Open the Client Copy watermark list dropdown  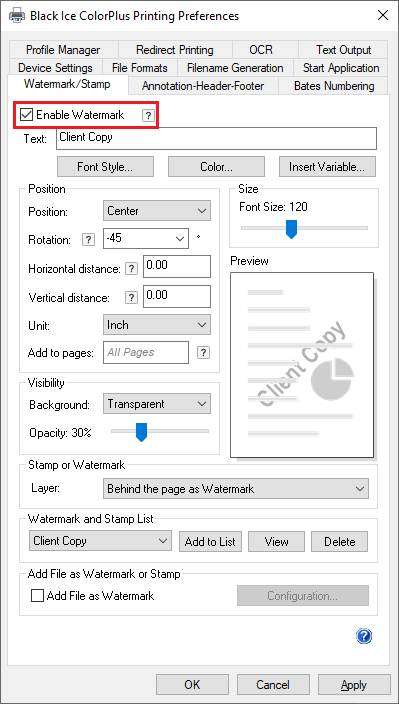(x=100, y=541)
